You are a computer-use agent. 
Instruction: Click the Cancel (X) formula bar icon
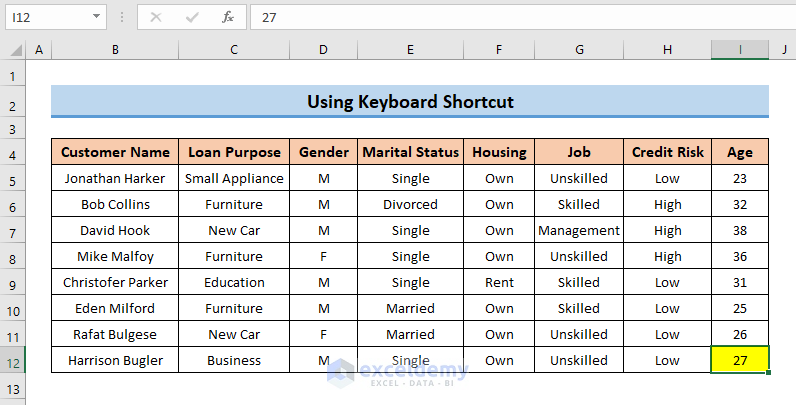click(156, 17)
